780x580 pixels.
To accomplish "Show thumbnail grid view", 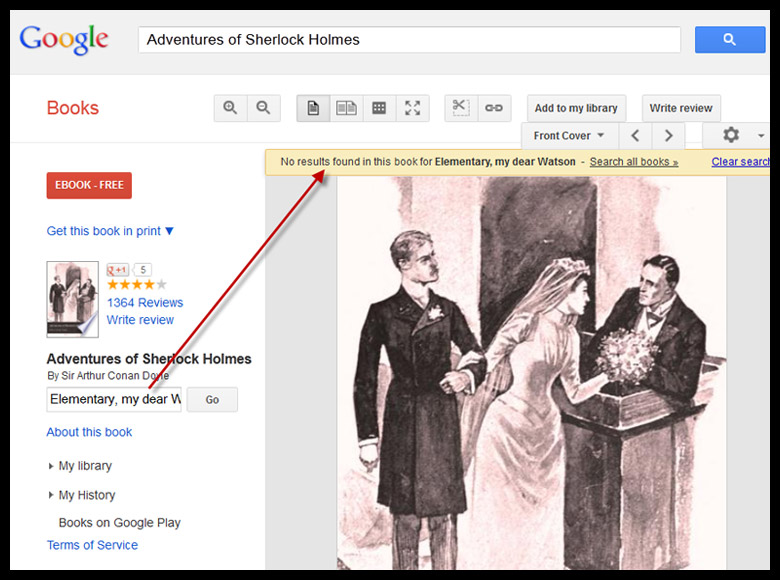I will (x=379, y=108).
